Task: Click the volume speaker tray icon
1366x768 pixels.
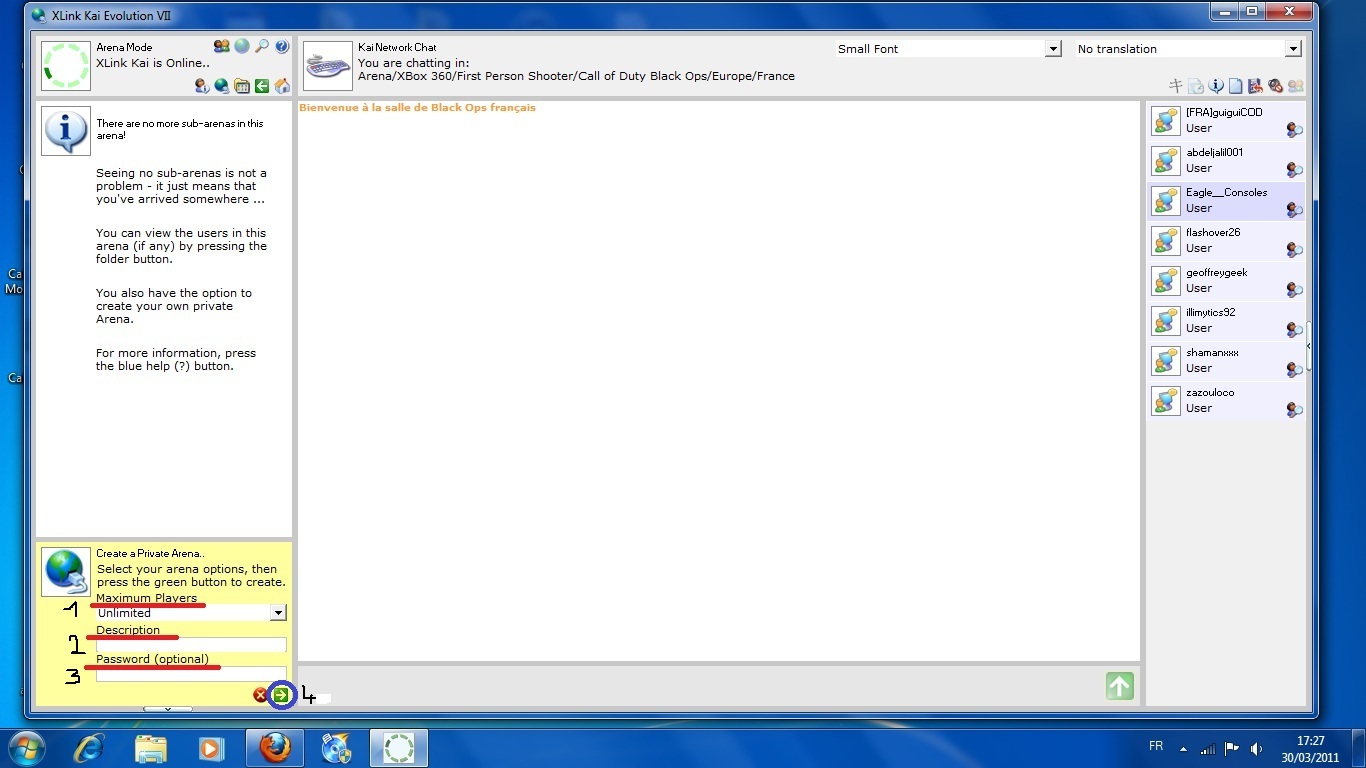Action: pyautogui.click(x=1256, y=749)
